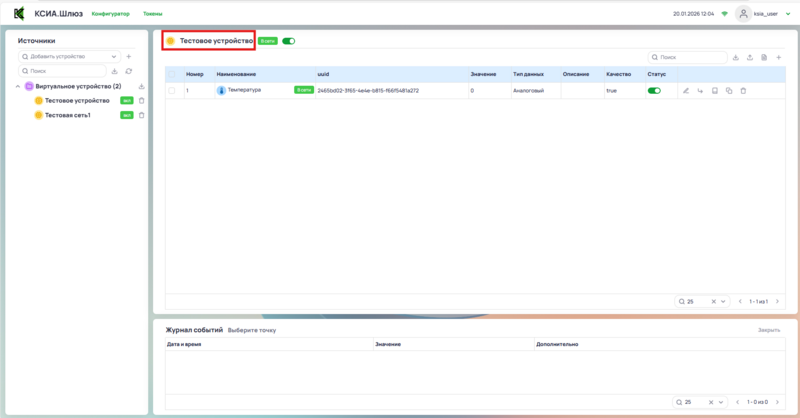Click the edit pencil icon in Температура row
Image resolution: width=800 pixels, height=418 pixels.
[x=686, y=91]
